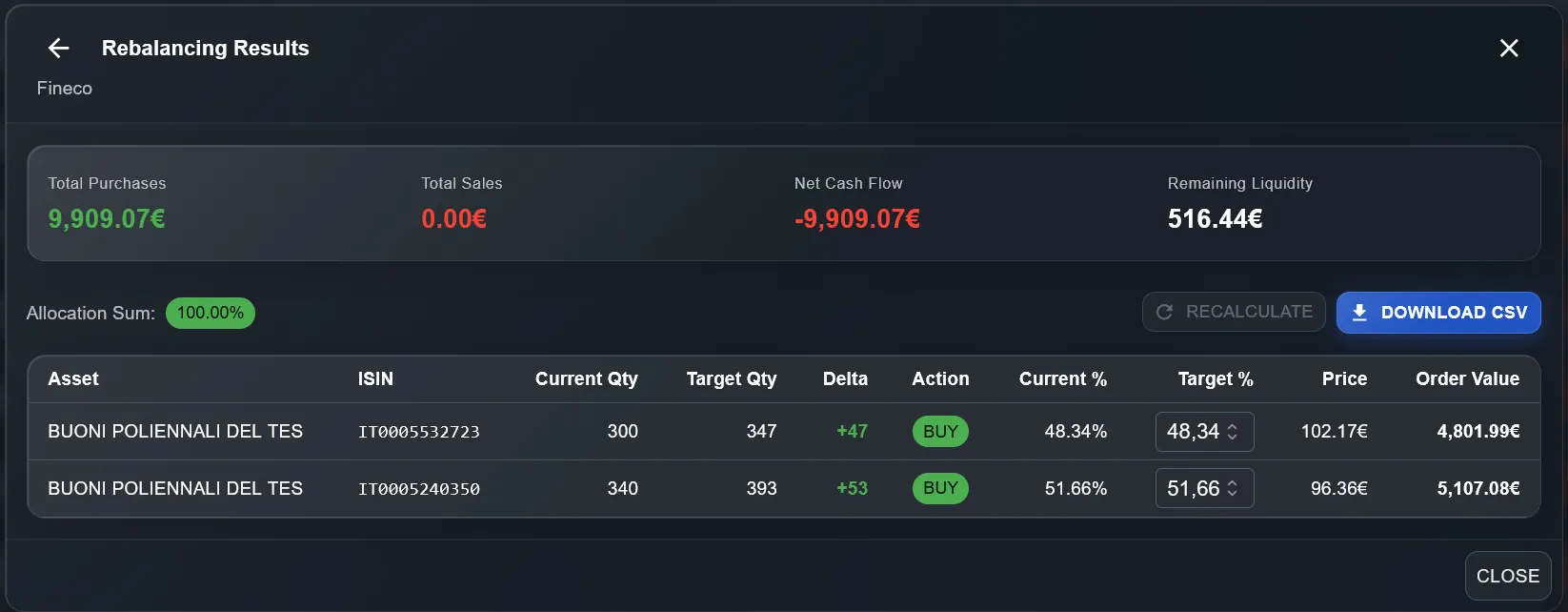This screenshot has height=612, width=1568.
Task: Click the Target Qty column header
Action: [x=731, y=378]
